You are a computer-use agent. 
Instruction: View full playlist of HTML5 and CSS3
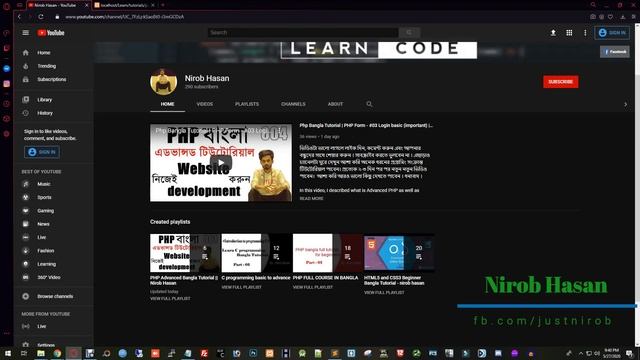coord(384,293)
